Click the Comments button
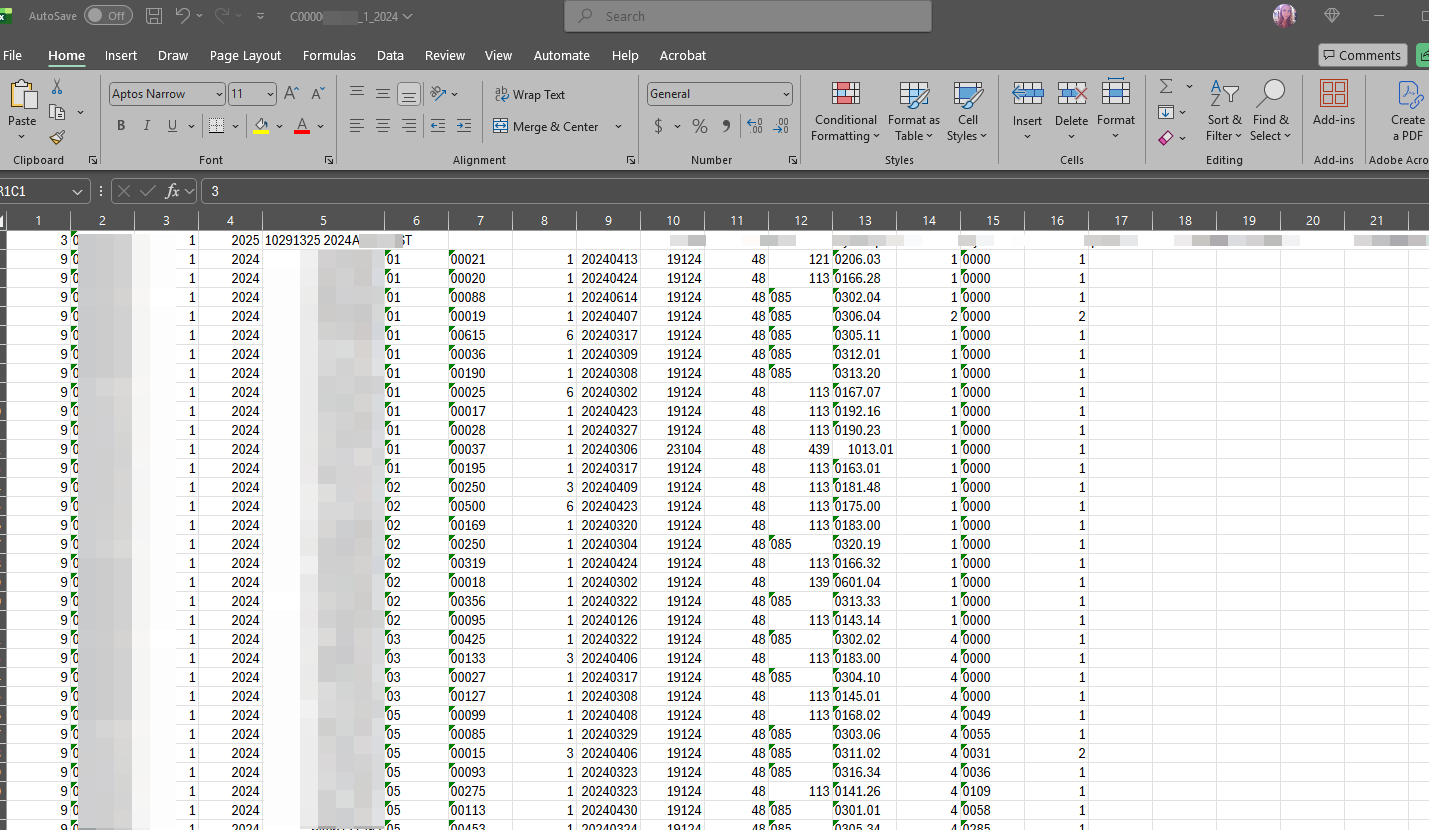 [1361, 56]
